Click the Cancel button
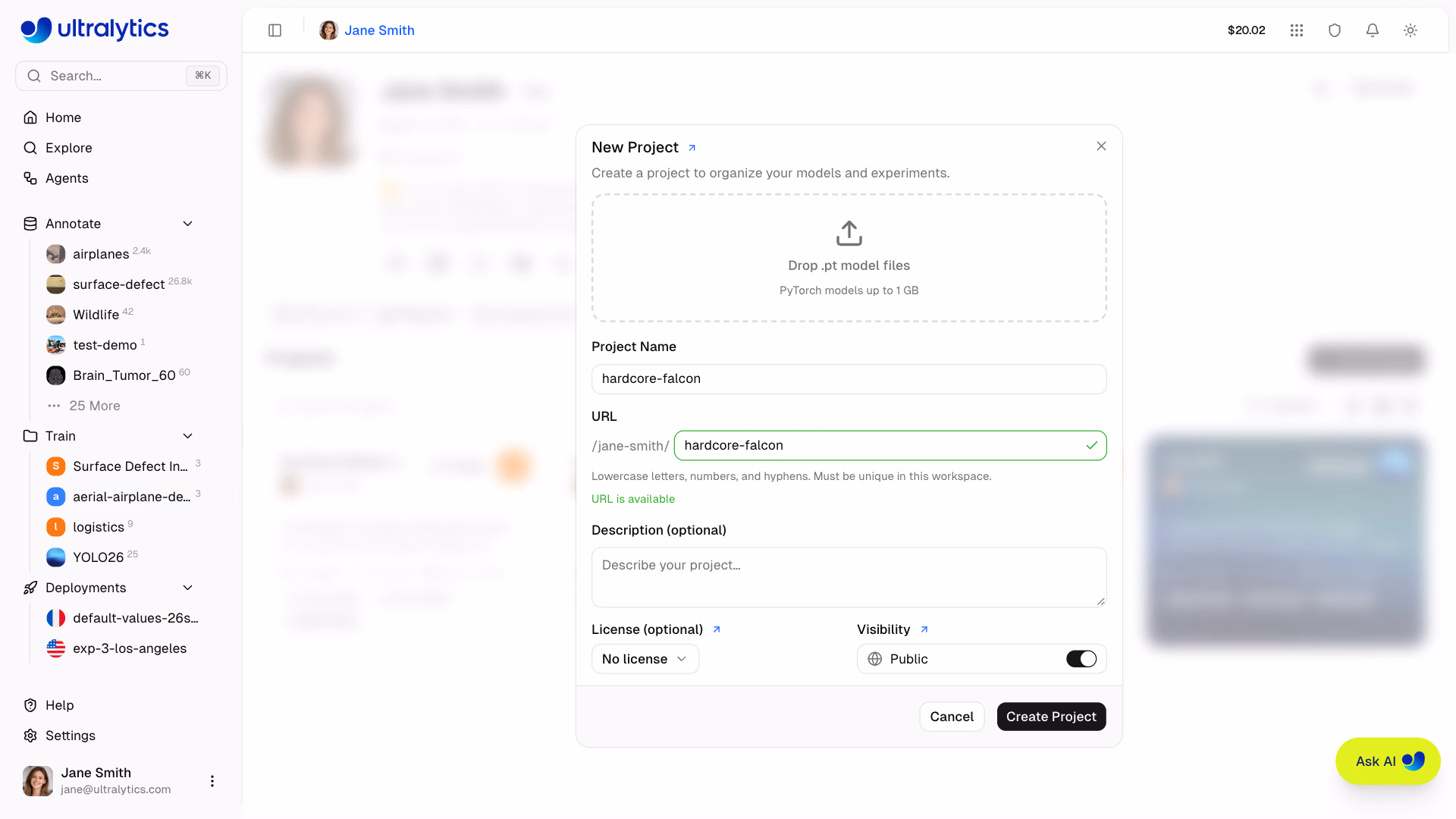This screenshot has height=819, width=1456. tap(952, 717)
